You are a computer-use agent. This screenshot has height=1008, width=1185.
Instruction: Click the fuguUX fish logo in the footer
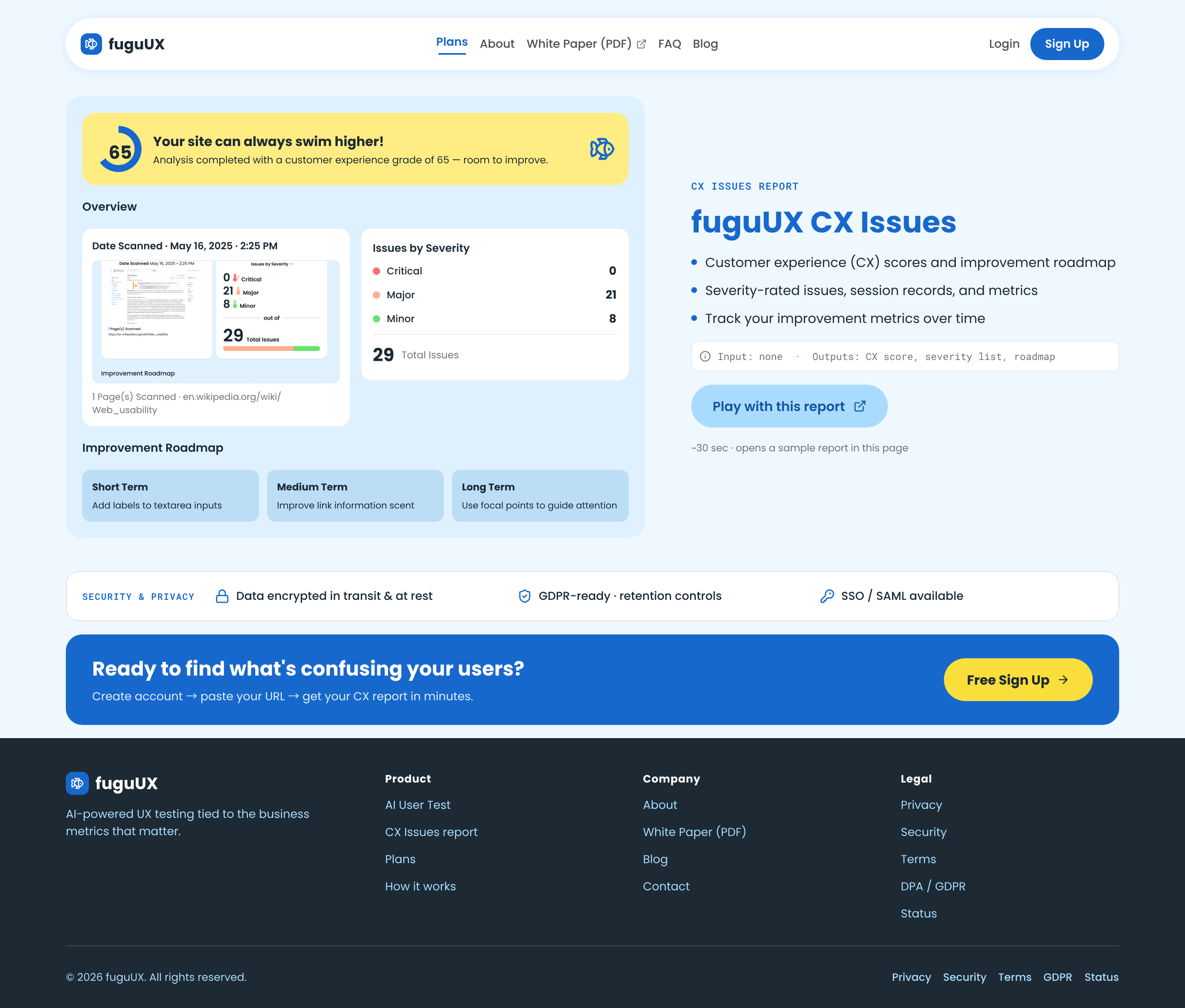(x=77, y=783)
